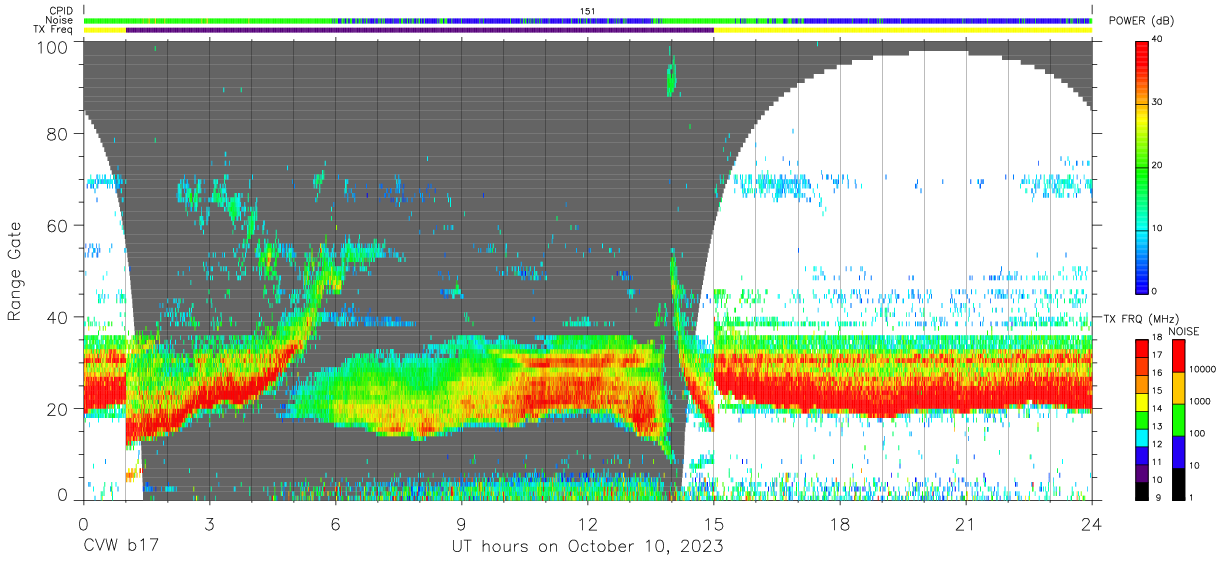This screenshot has width=1228, height=567.
Task: Select the TX FRQ (MHz) legend title
Action: point(1141,319)
